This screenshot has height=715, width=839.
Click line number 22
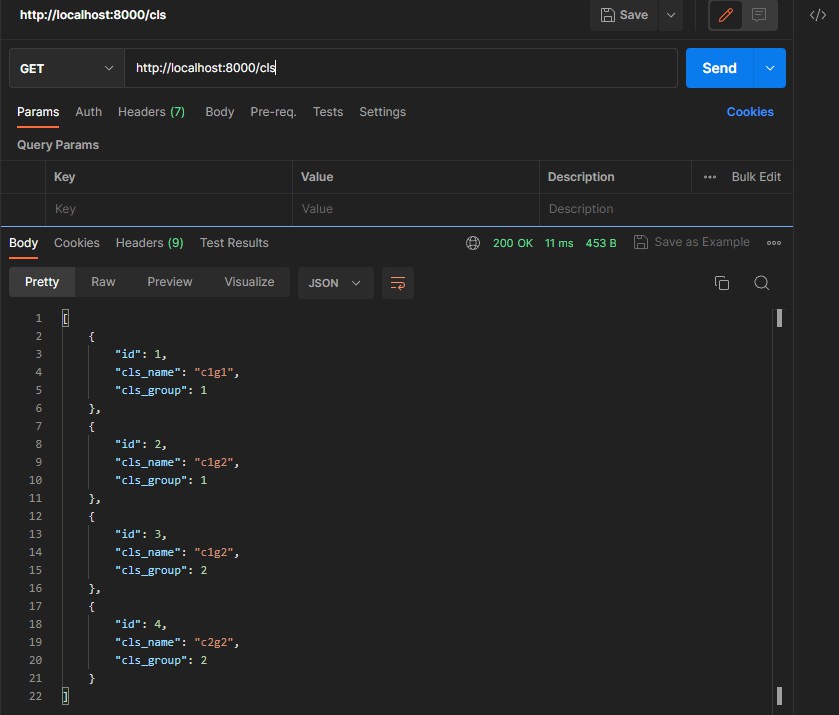click(x=35, y=696)
